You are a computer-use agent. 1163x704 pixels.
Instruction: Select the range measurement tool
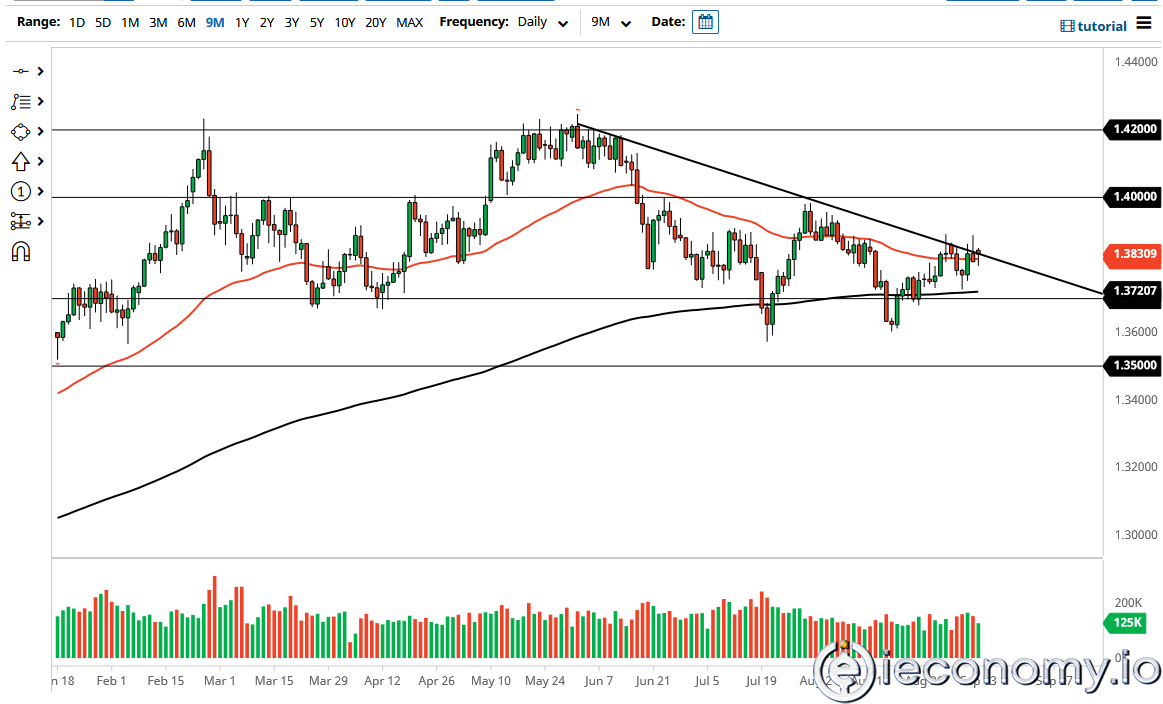pos(18,221)
